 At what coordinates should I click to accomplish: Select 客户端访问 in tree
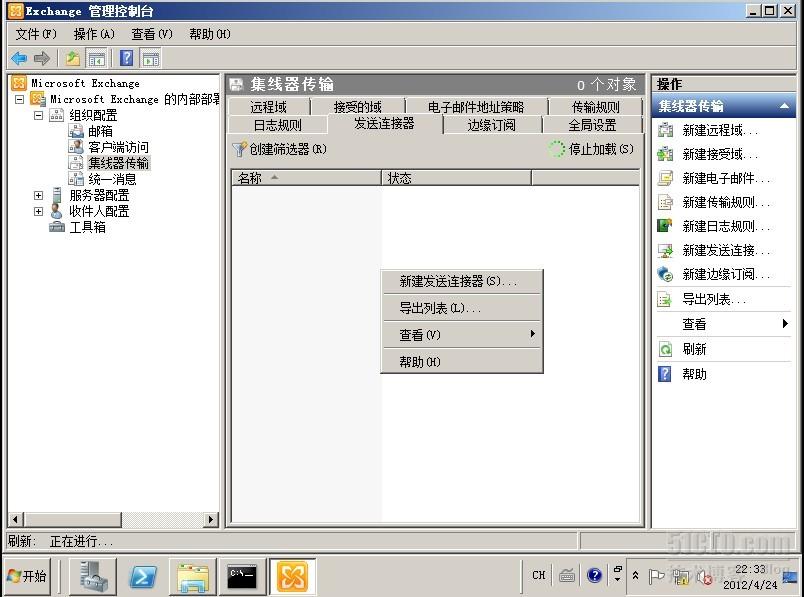(118, 147)
